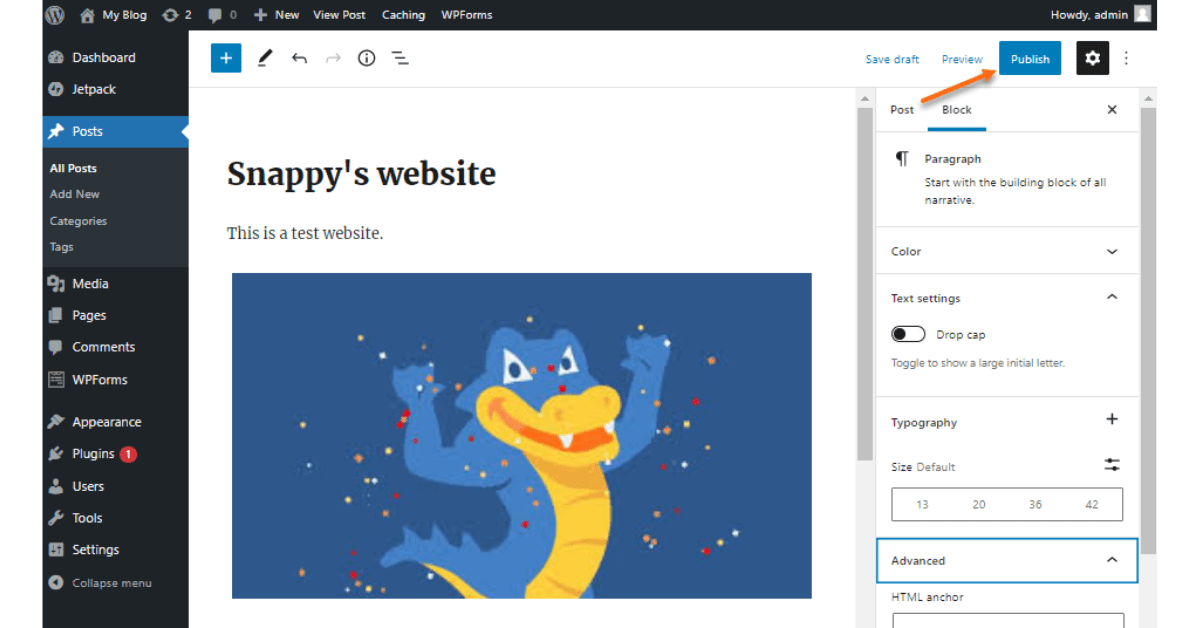Toggle the Settings gear button
Screen dimensions: 1200x628
[1092, 58]
